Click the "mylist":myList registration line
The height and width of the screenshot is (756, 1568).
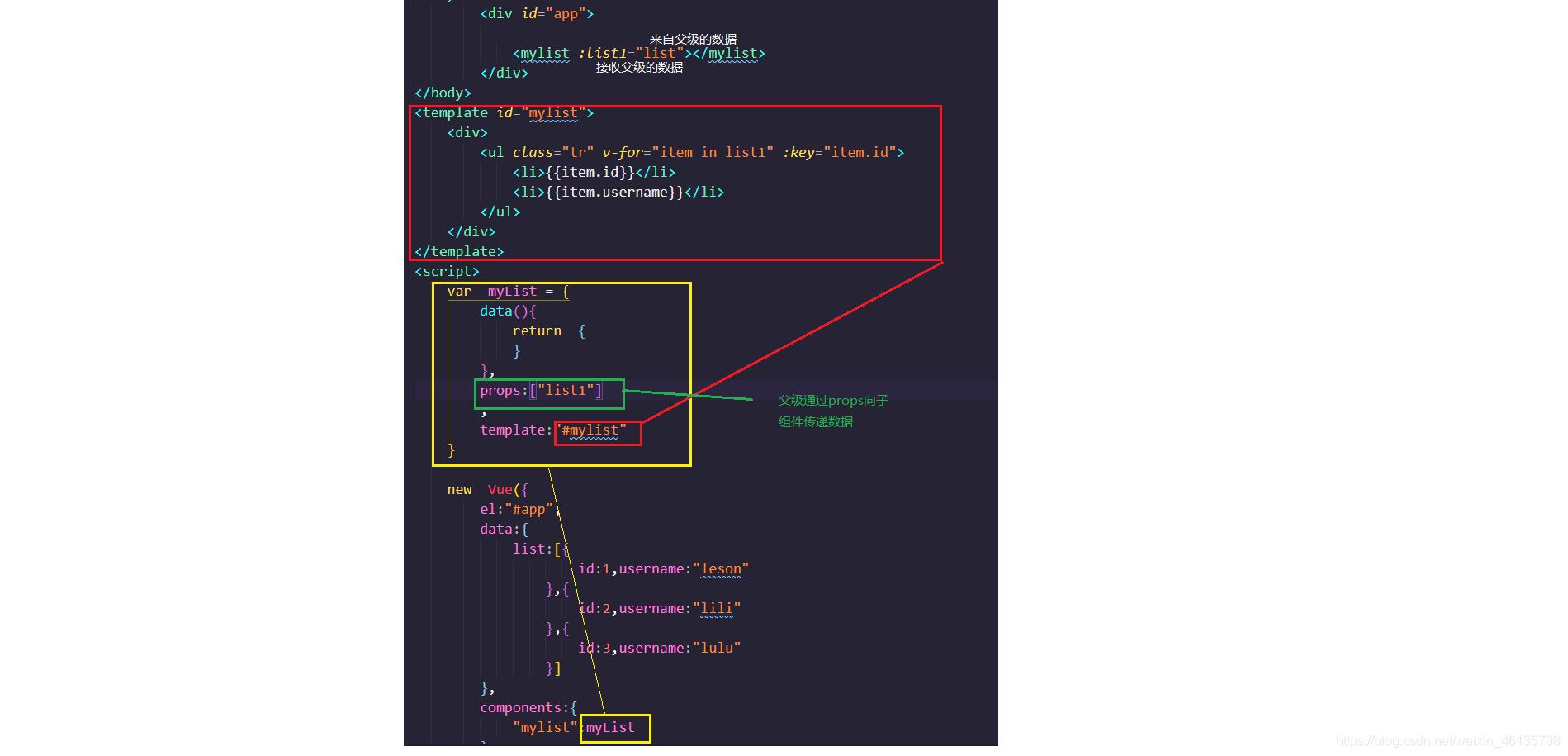(574, 728)
